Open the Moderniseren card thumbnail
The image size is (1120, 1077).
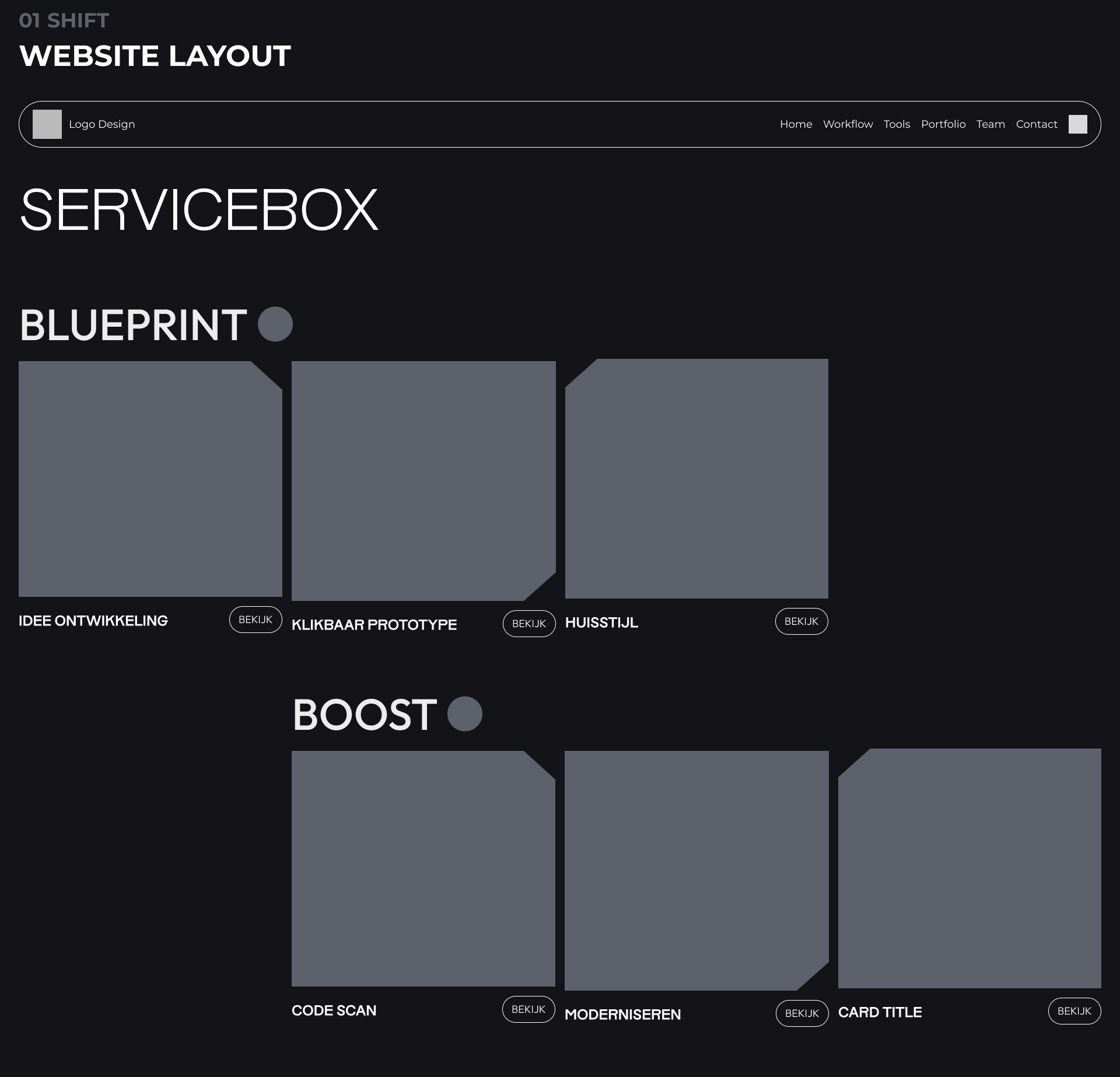point(696,870)
